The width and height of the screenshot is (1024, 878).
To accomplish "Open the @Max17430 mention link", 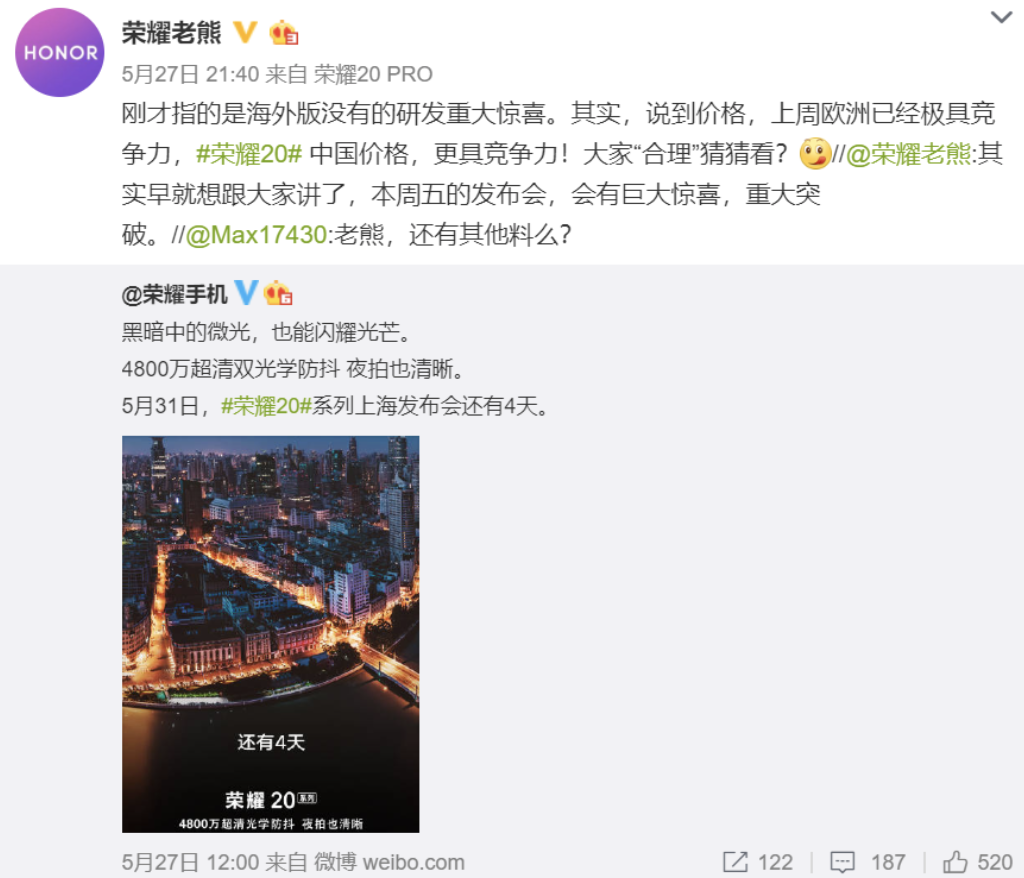I will (x=256, y=235).
